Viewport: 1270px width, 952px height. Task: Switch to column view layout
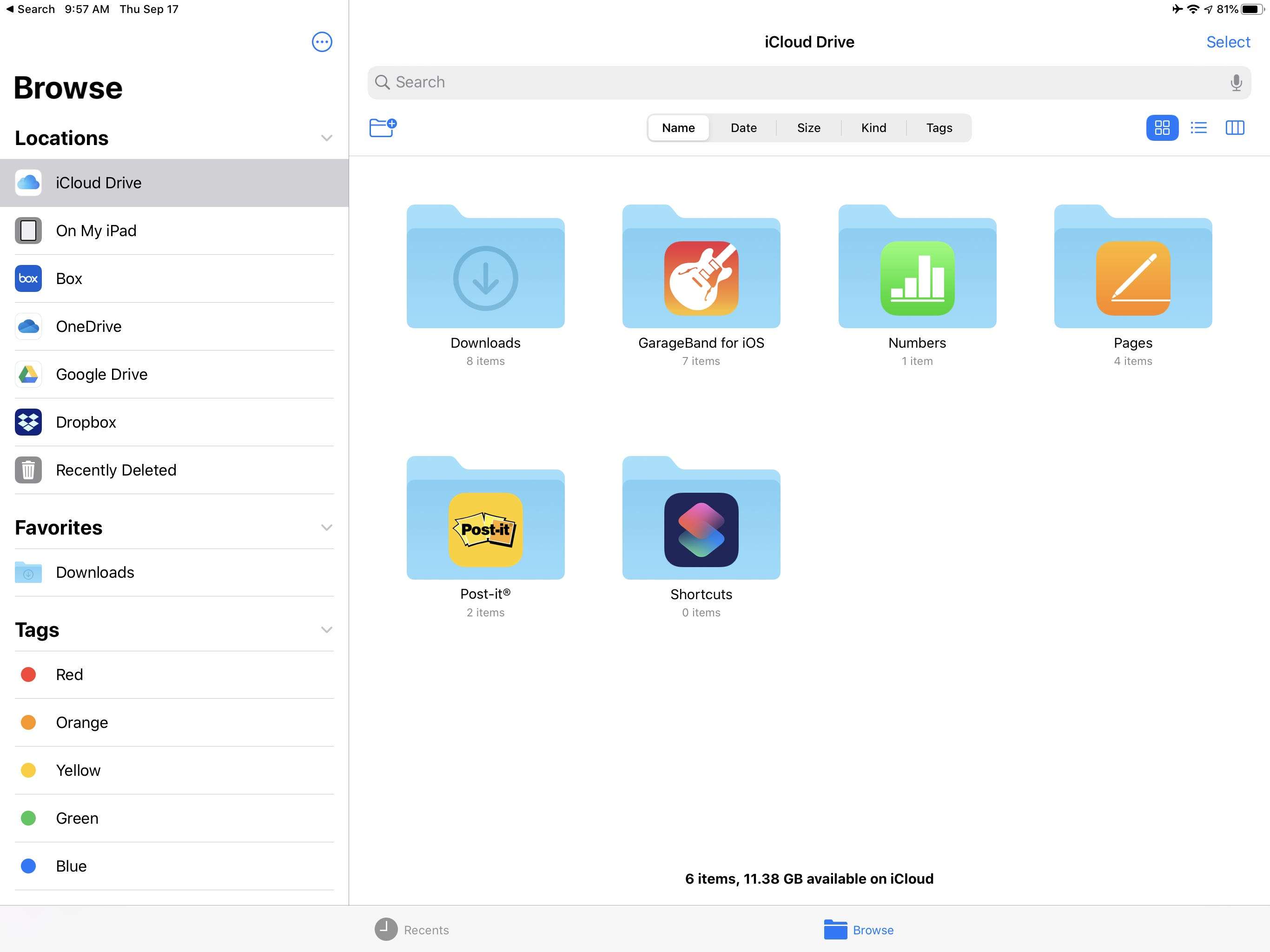(1235, 127)
